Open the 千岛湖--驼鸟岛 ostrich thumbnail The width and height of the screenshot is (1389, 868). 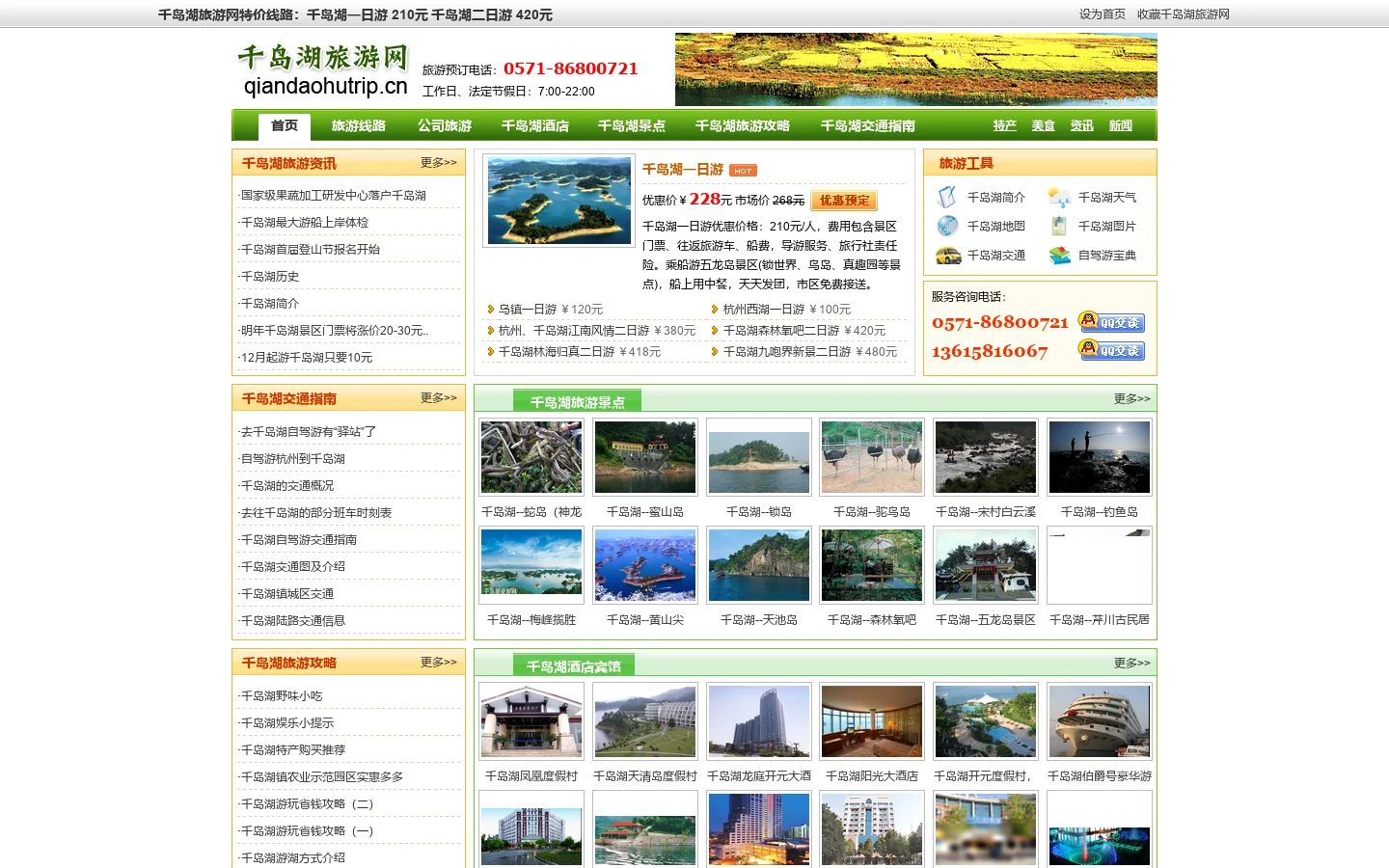[872, 457]
